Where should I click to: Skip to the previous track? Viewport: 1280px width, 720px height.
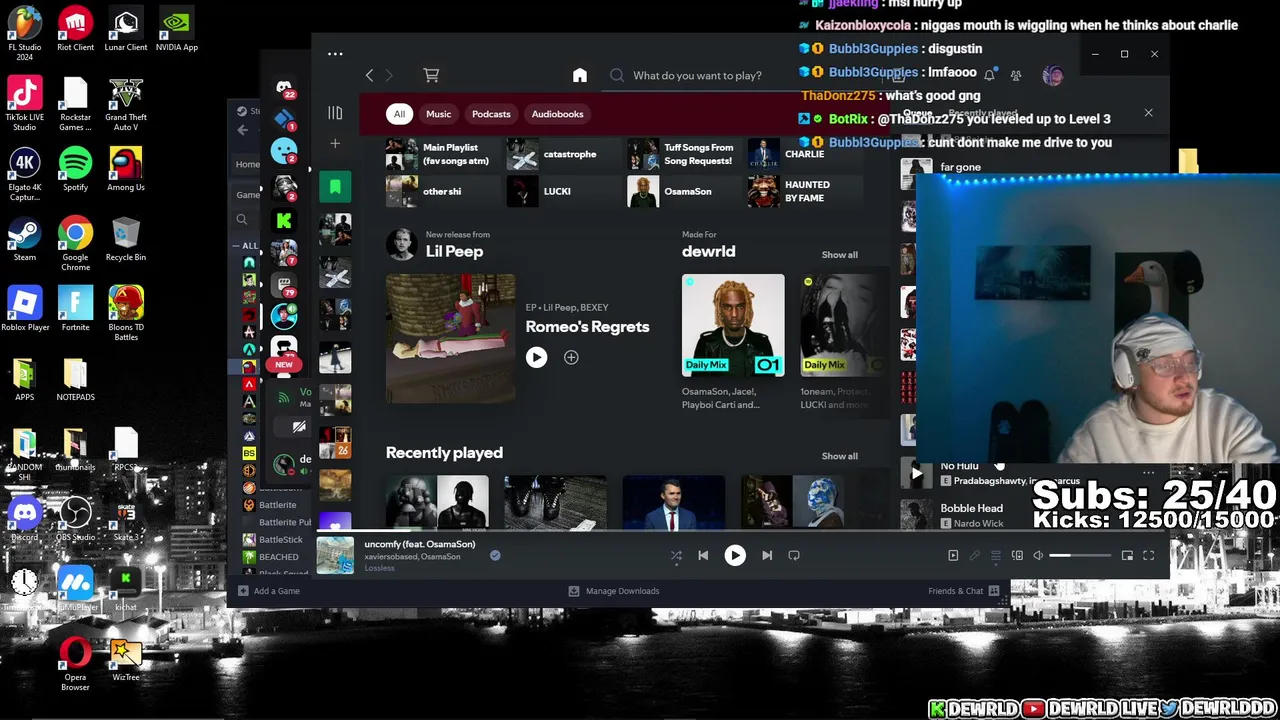pos(703,555)
